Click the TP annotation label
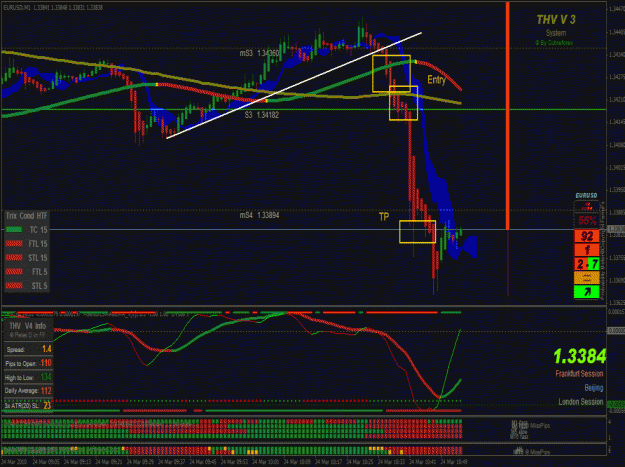 point(384,217)
